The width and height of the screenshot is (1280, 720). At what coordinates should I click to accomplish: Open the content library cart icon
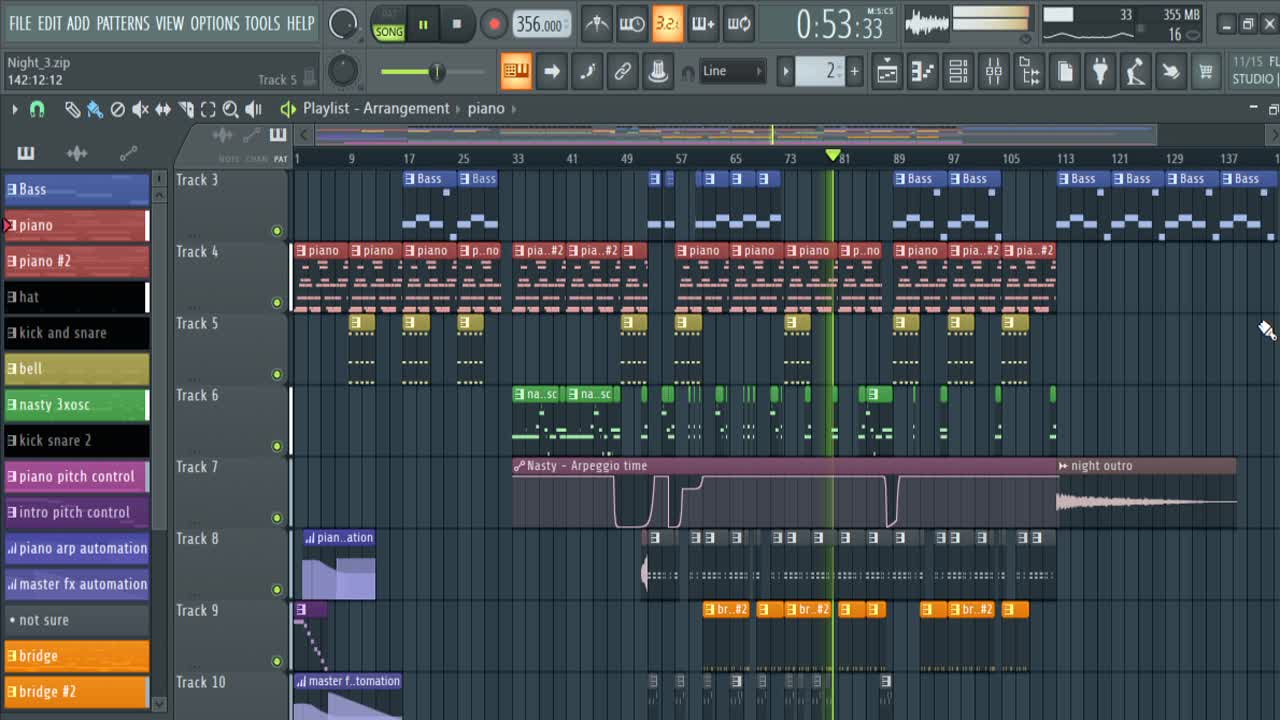click(1206, 71)
